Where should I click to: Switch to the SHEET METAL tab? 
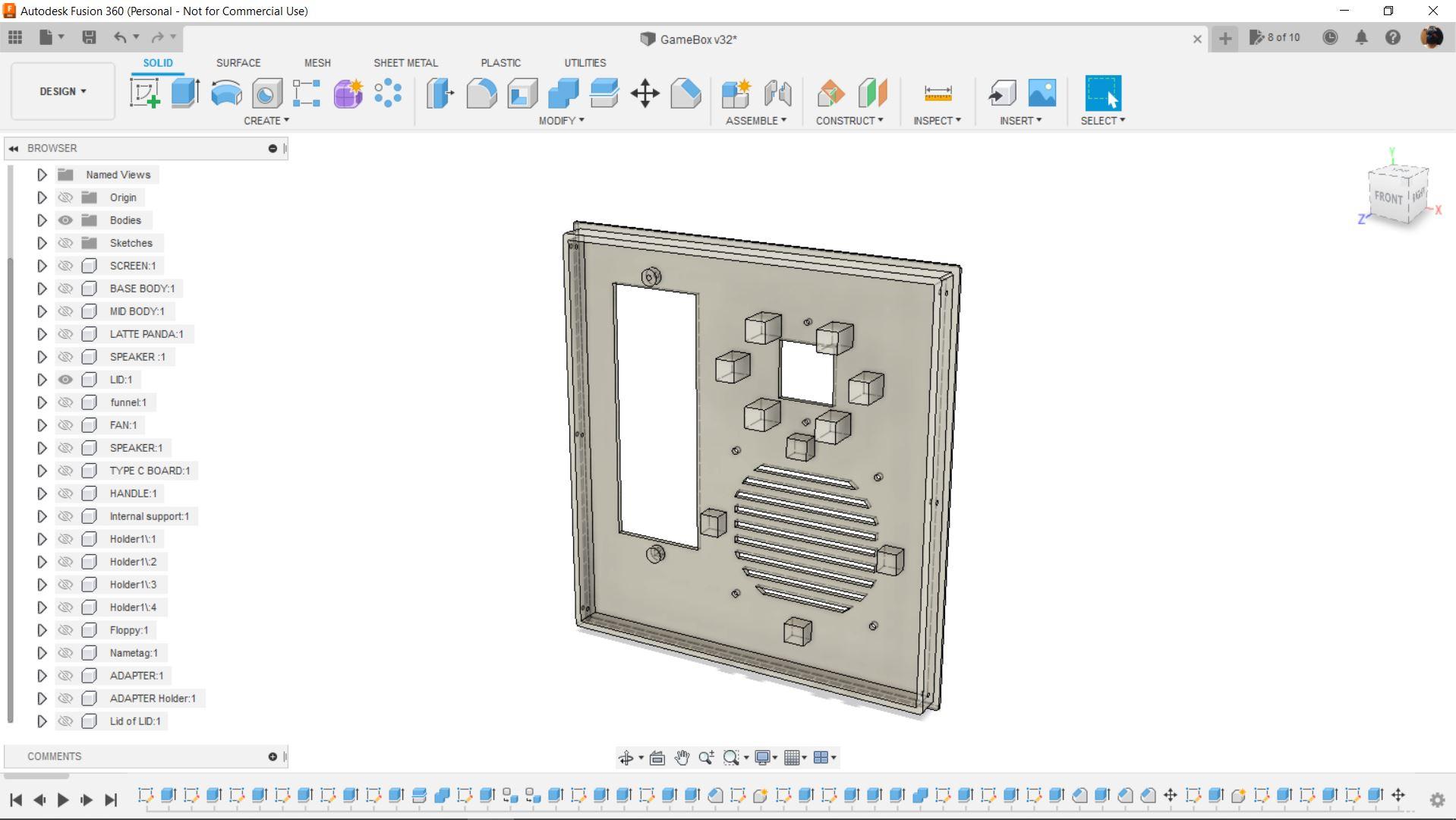pyautogui.click(x=405, y=63)
